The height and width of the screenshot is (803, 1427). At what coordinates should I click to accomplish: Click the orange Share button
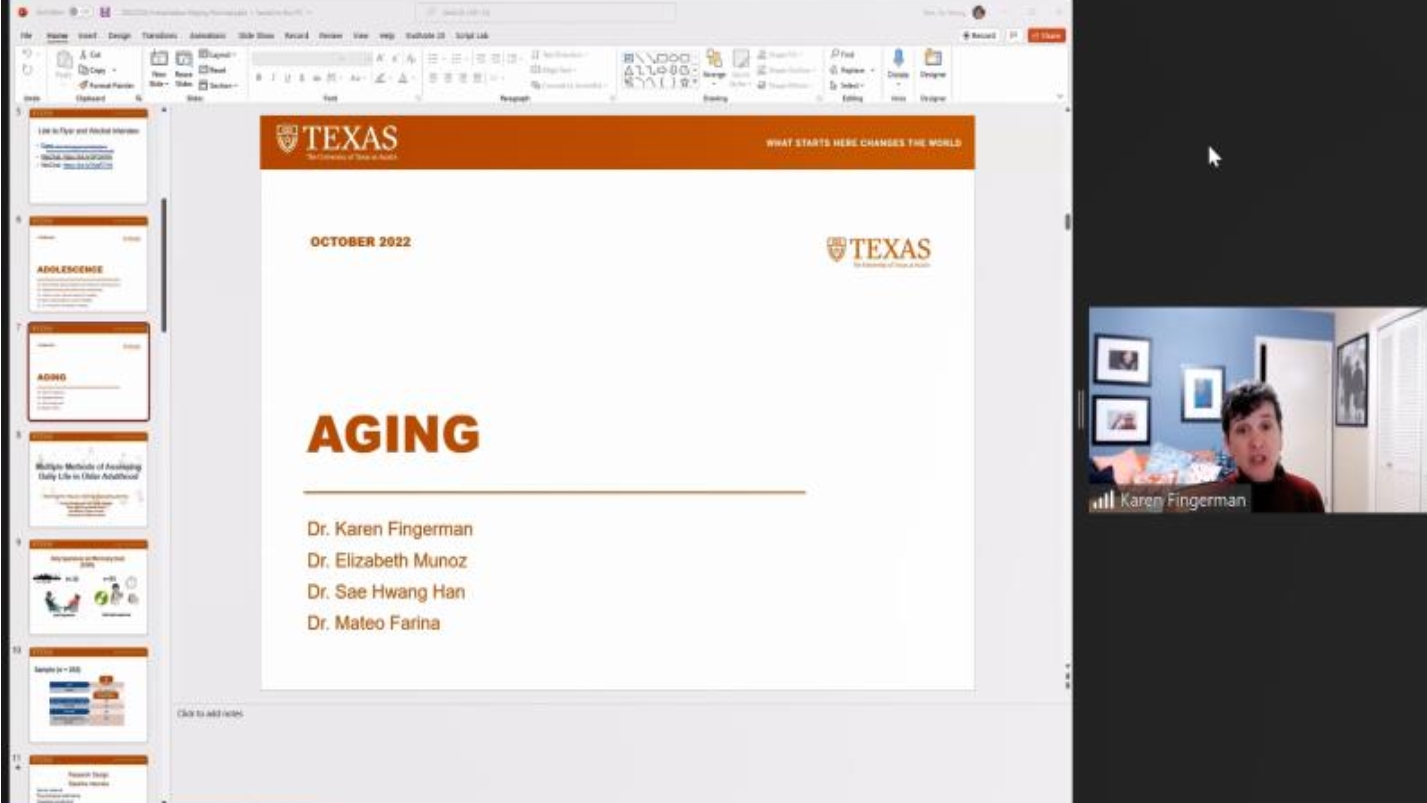1046,35
